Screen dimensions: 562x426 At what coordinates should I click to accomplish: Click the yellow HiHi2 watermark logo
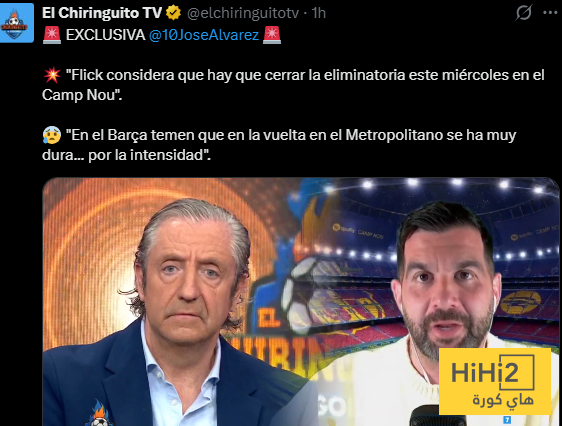coord(495,381)
